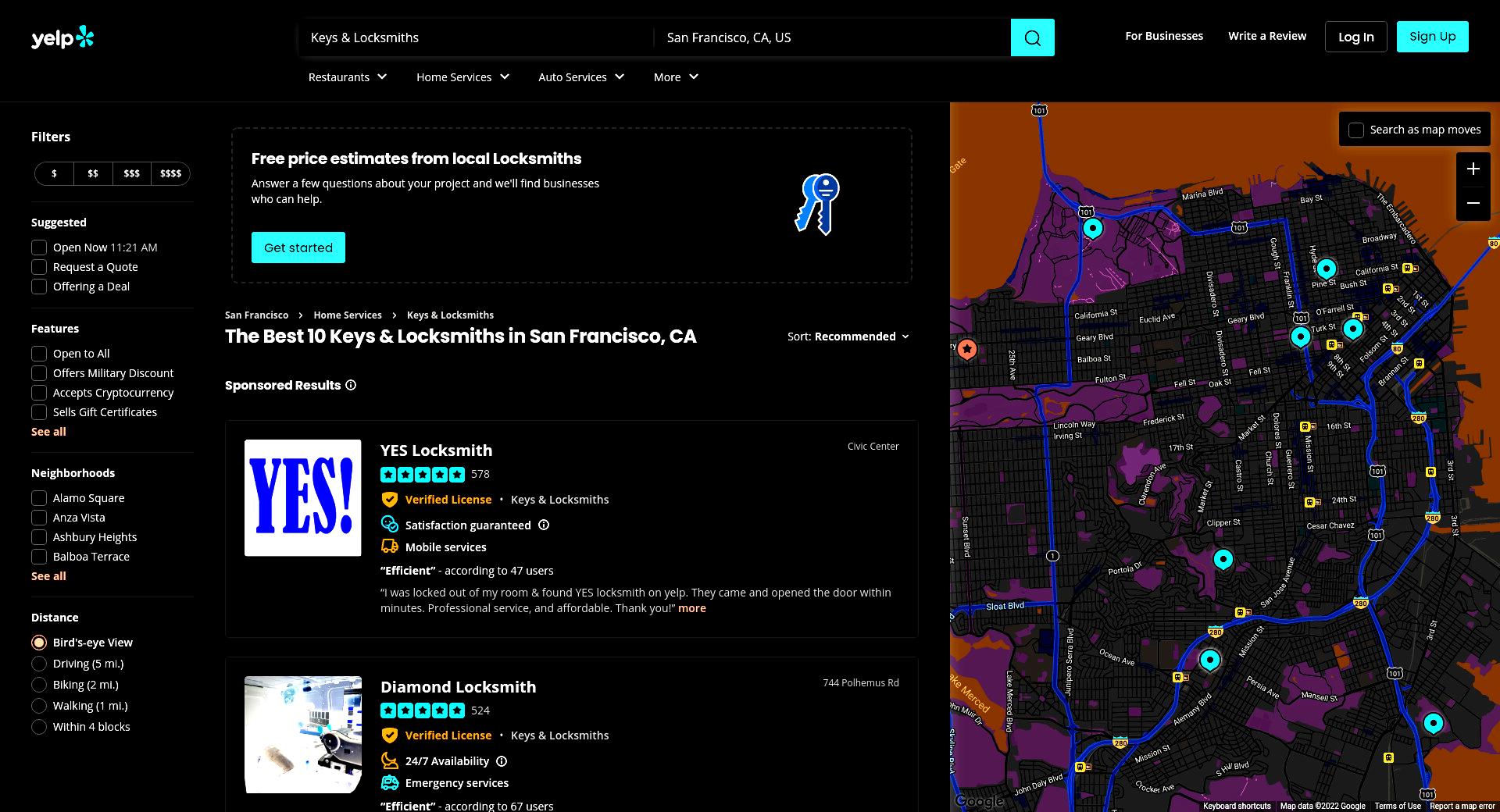This screenshot has height=812, width=1500.
Task: Select Driving (5 mi.) distance
Action: pos(39,664)
